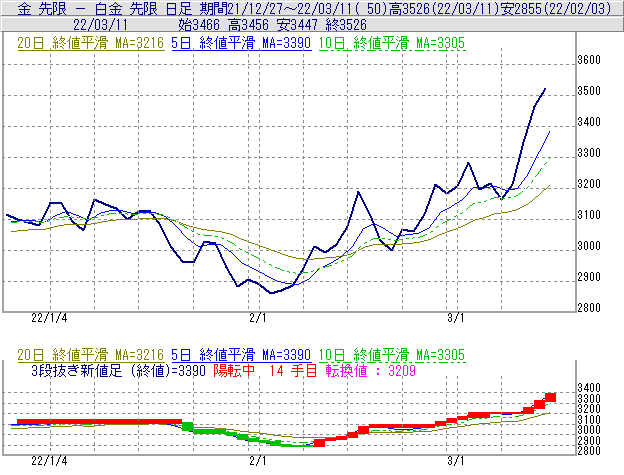624x475 pixels.
Task: Click the 14 手目 count text
Action: tap(293, 371)
